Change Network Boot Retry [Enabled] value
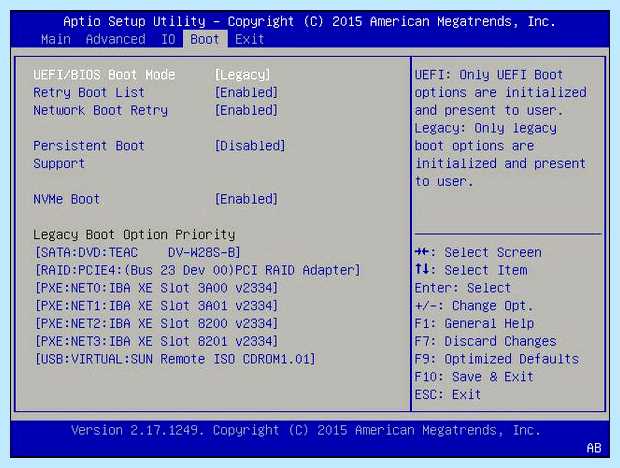This screenshot has height=468, width=620. tap(246, 110)
